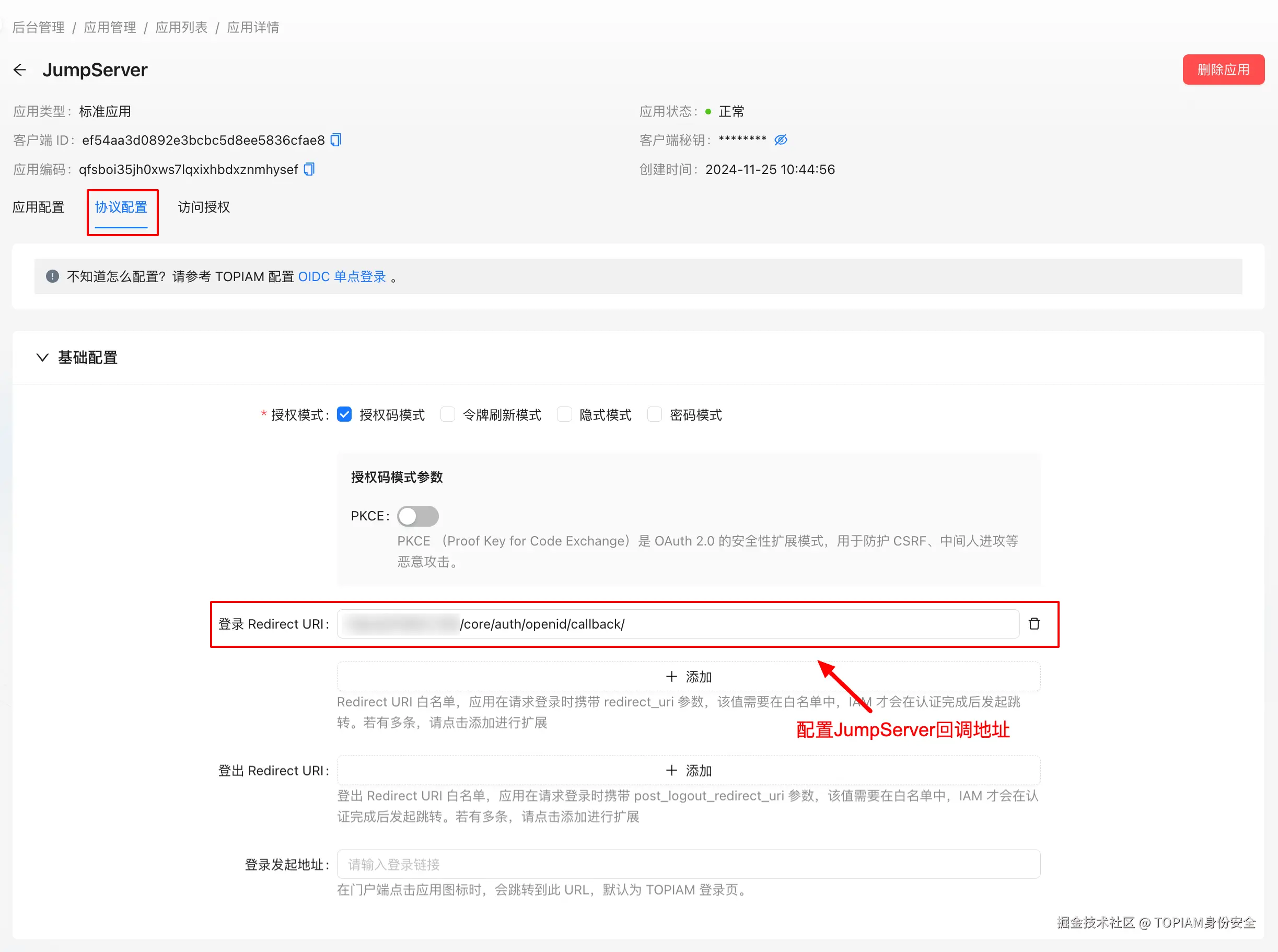This screenshot has height=952, width=1278.
Task: Delete the login Redirect URI entry
Action: point(1035,624)
